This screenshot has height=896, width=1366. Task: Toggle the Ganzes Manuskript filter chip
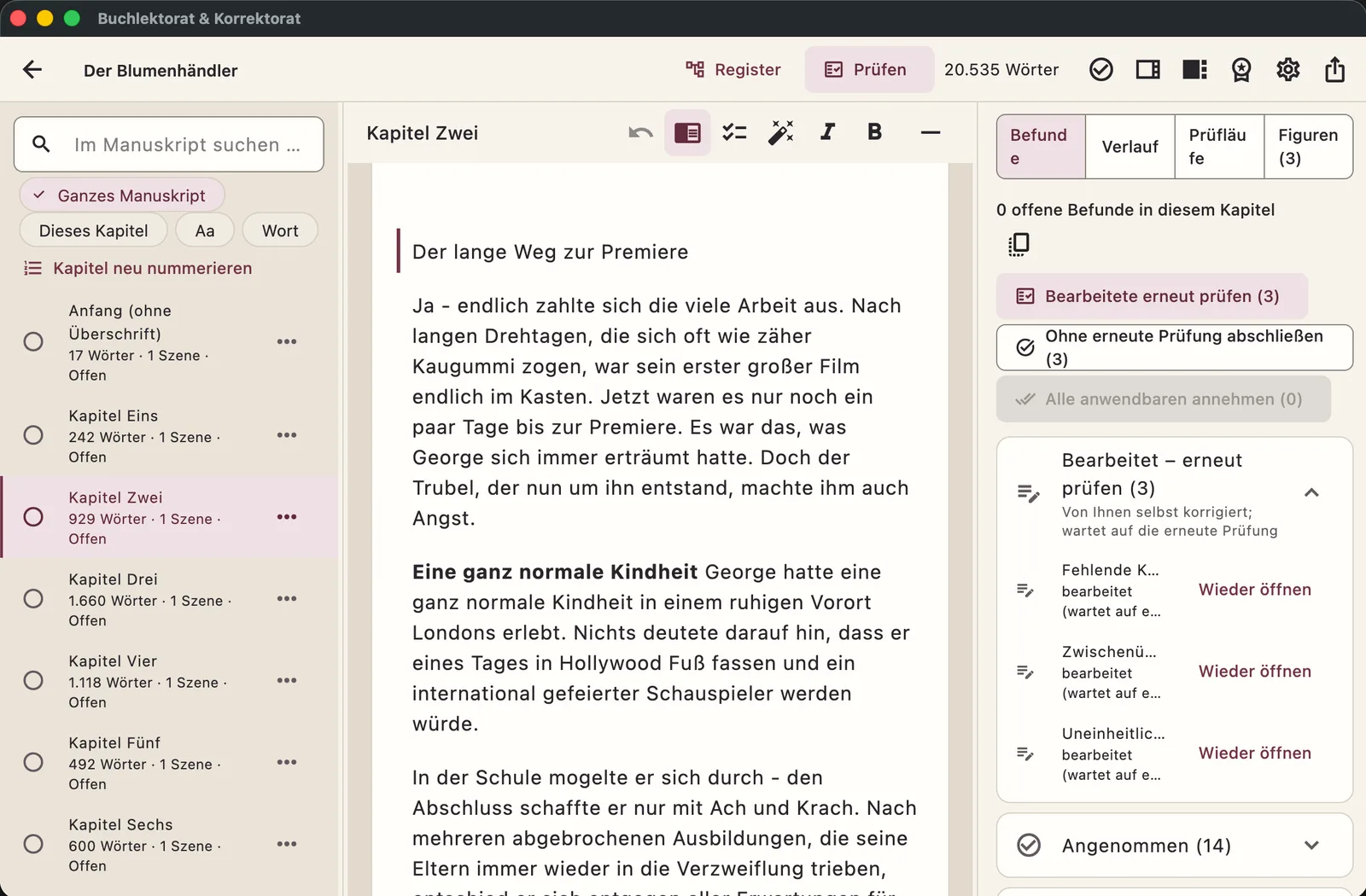pos(122,195)
